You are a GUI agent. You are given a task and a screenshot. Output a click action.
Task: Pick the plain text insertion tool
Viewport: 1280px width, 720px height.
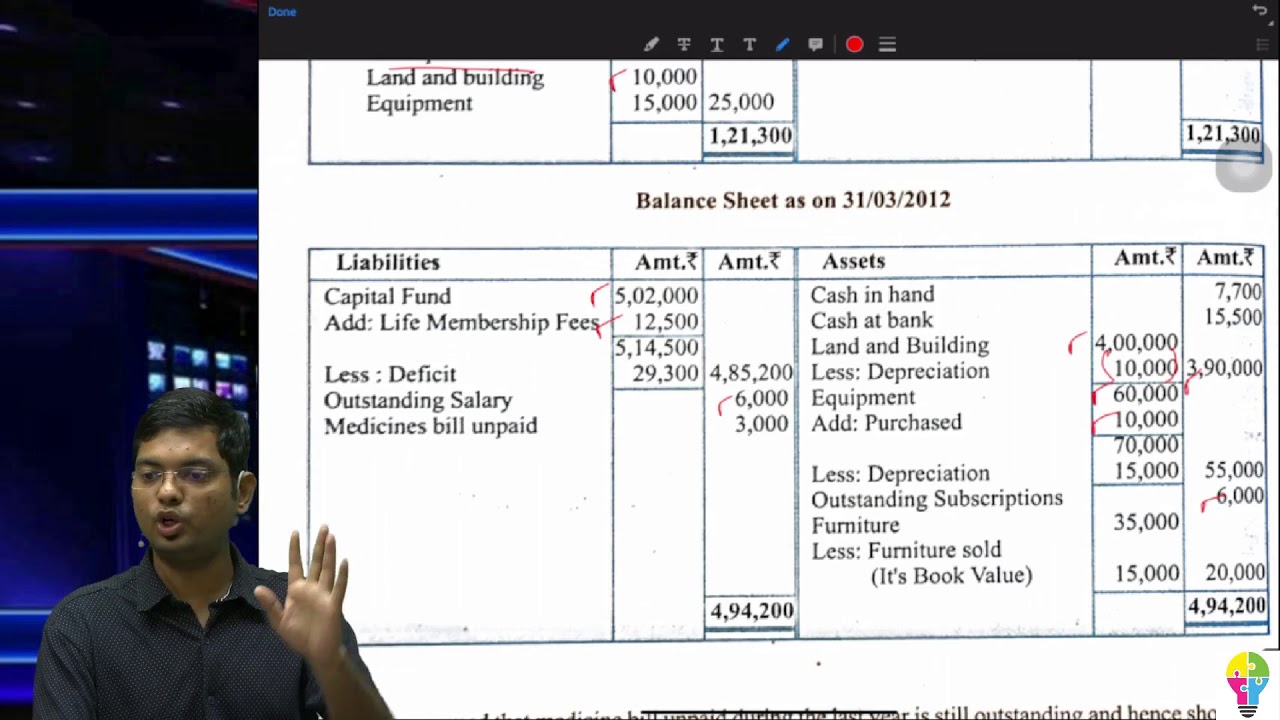(749, 44)
